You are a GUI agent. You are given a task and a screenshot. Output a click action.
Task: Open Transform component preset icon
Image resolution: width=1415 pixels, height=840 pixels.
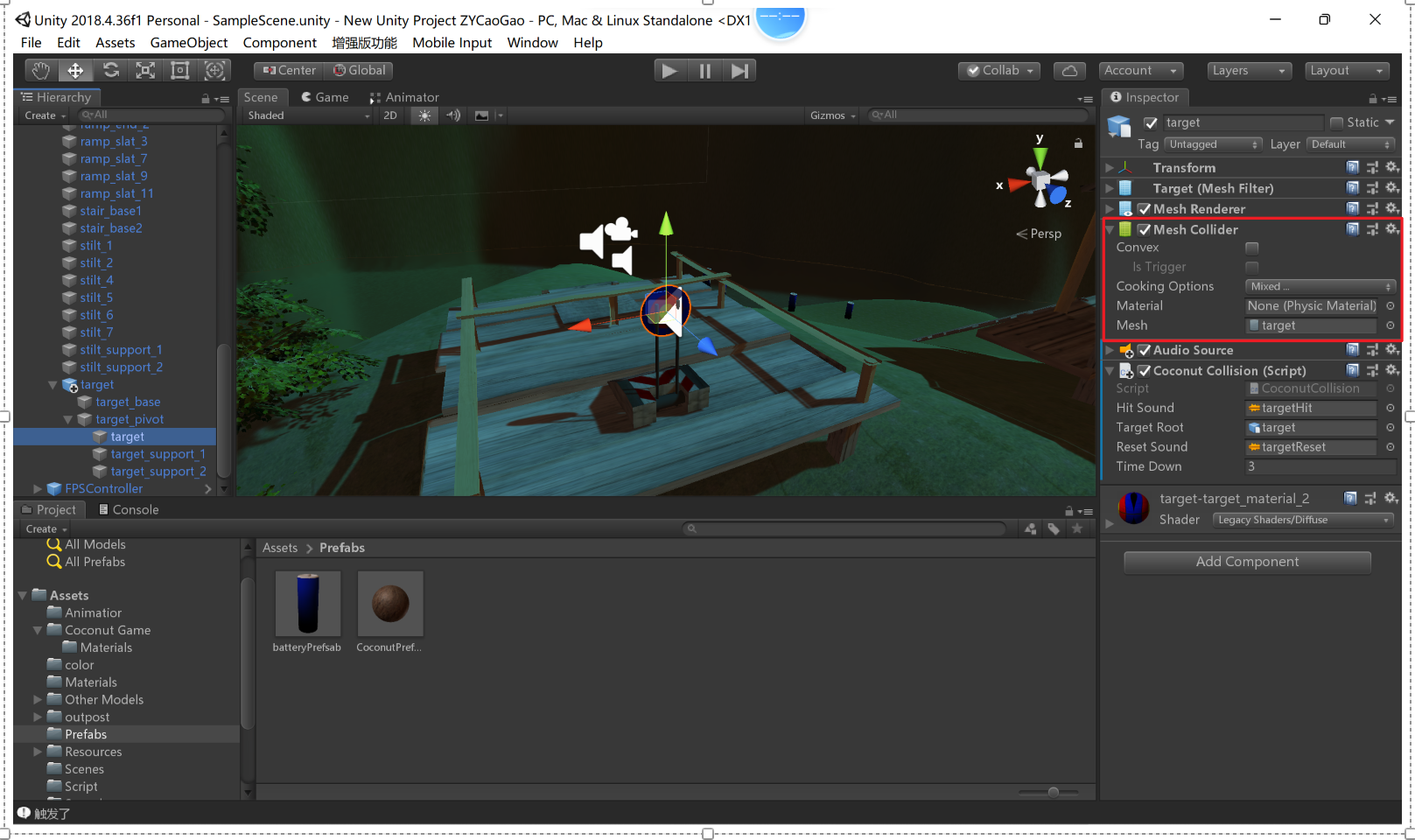click(1372, 167)
